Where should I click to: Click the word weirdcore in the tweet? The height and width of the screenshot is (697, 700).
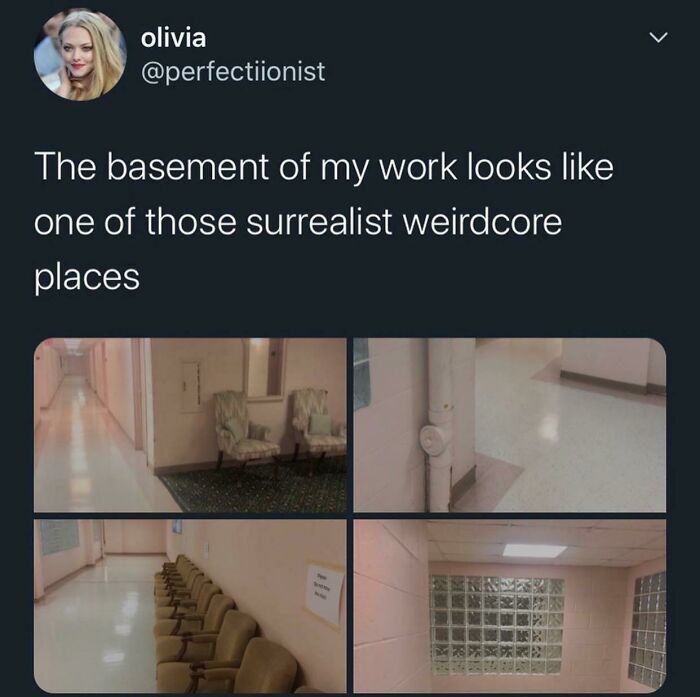(482, 222)
